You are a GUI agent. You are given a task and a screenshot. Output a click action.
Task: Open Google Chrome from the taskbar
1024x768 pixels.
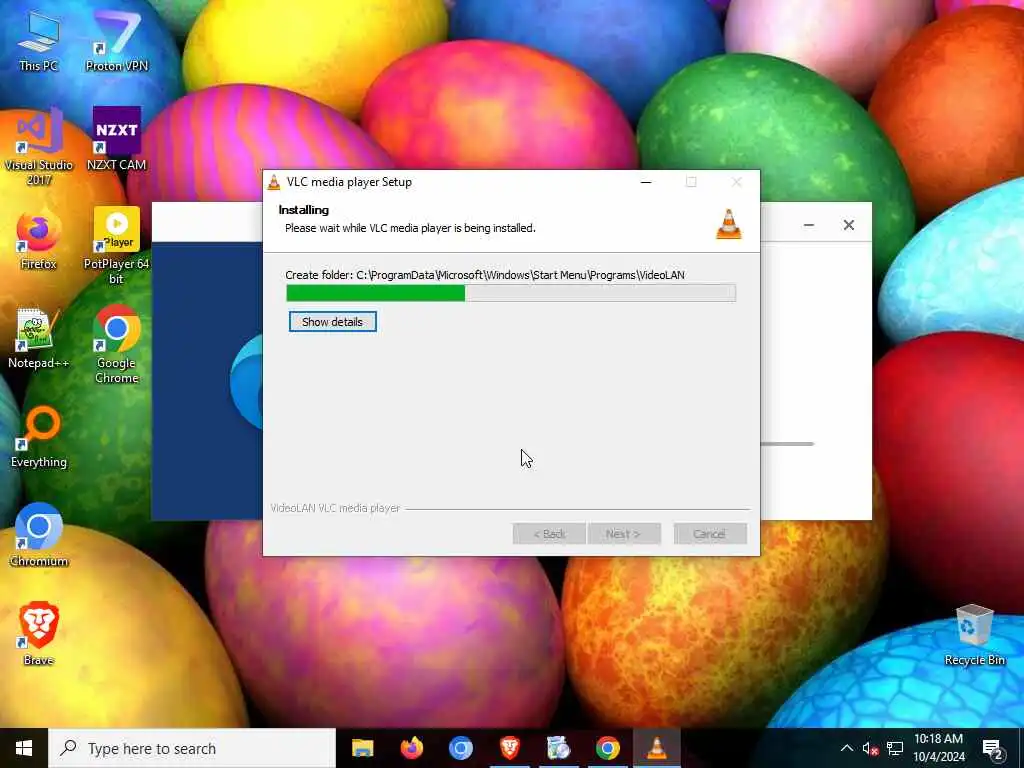pyautogui.click(x=607, y=748)
